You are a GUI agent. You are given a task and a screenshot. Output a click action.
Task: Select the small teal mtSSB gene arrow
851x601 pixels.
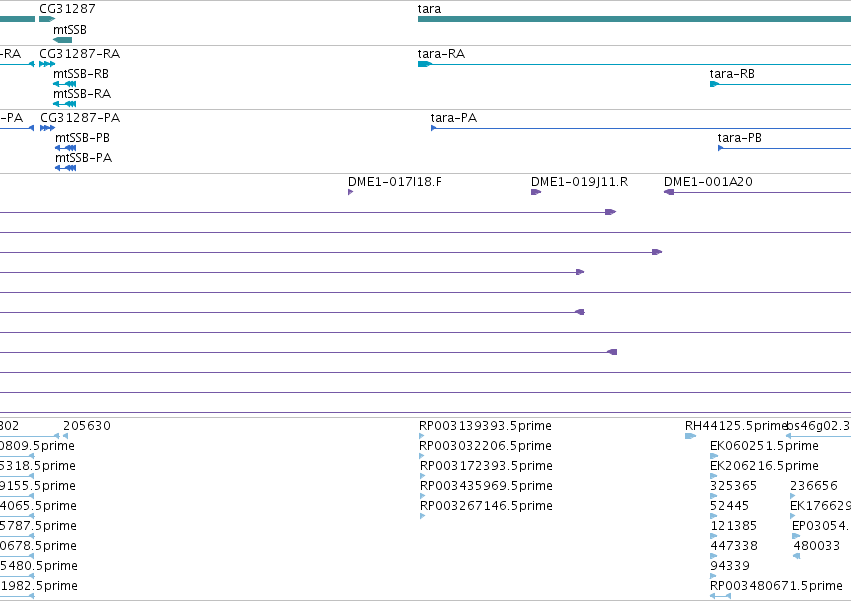62,40
